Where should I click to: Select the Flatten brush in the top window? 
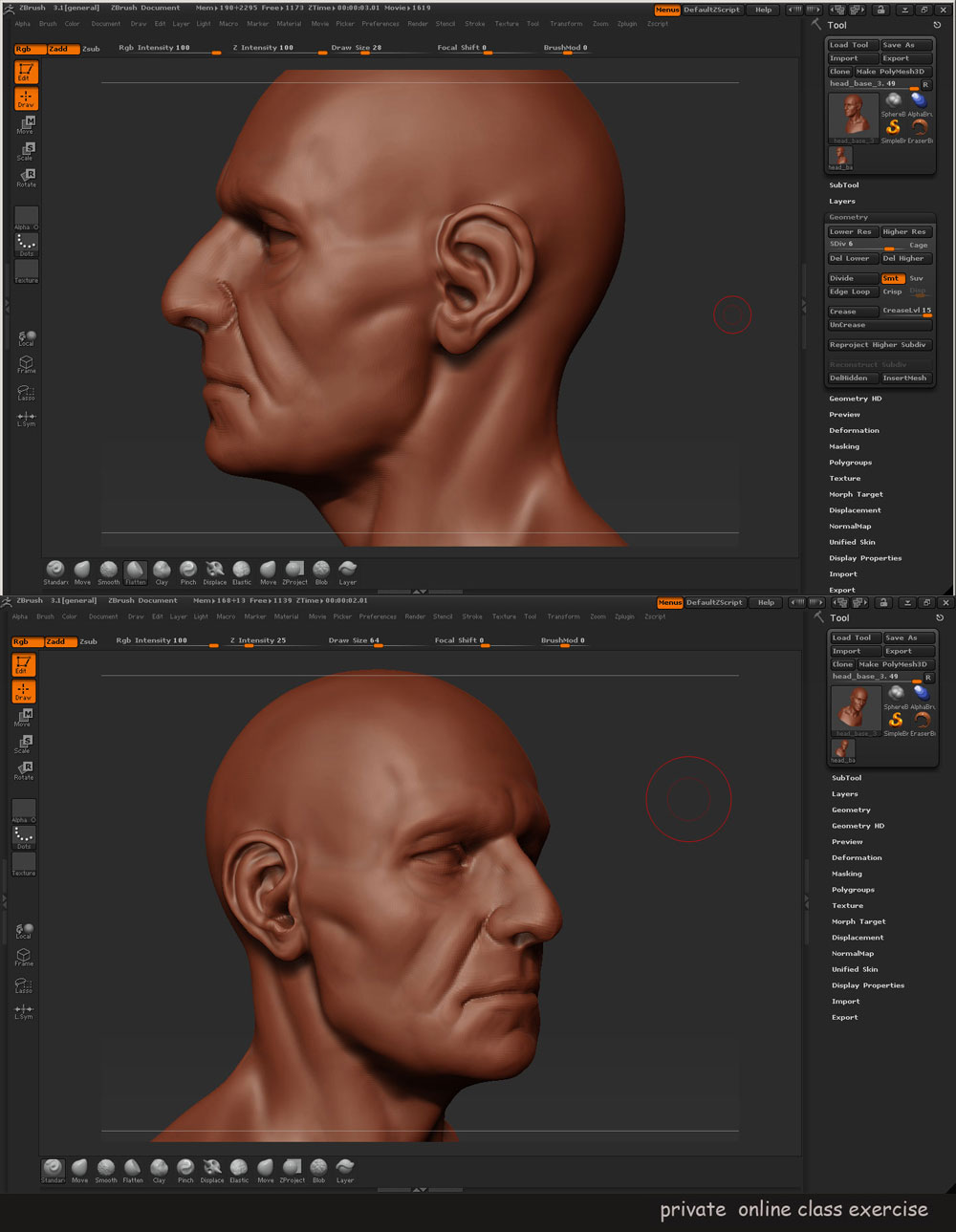click(x=136, y=572)
